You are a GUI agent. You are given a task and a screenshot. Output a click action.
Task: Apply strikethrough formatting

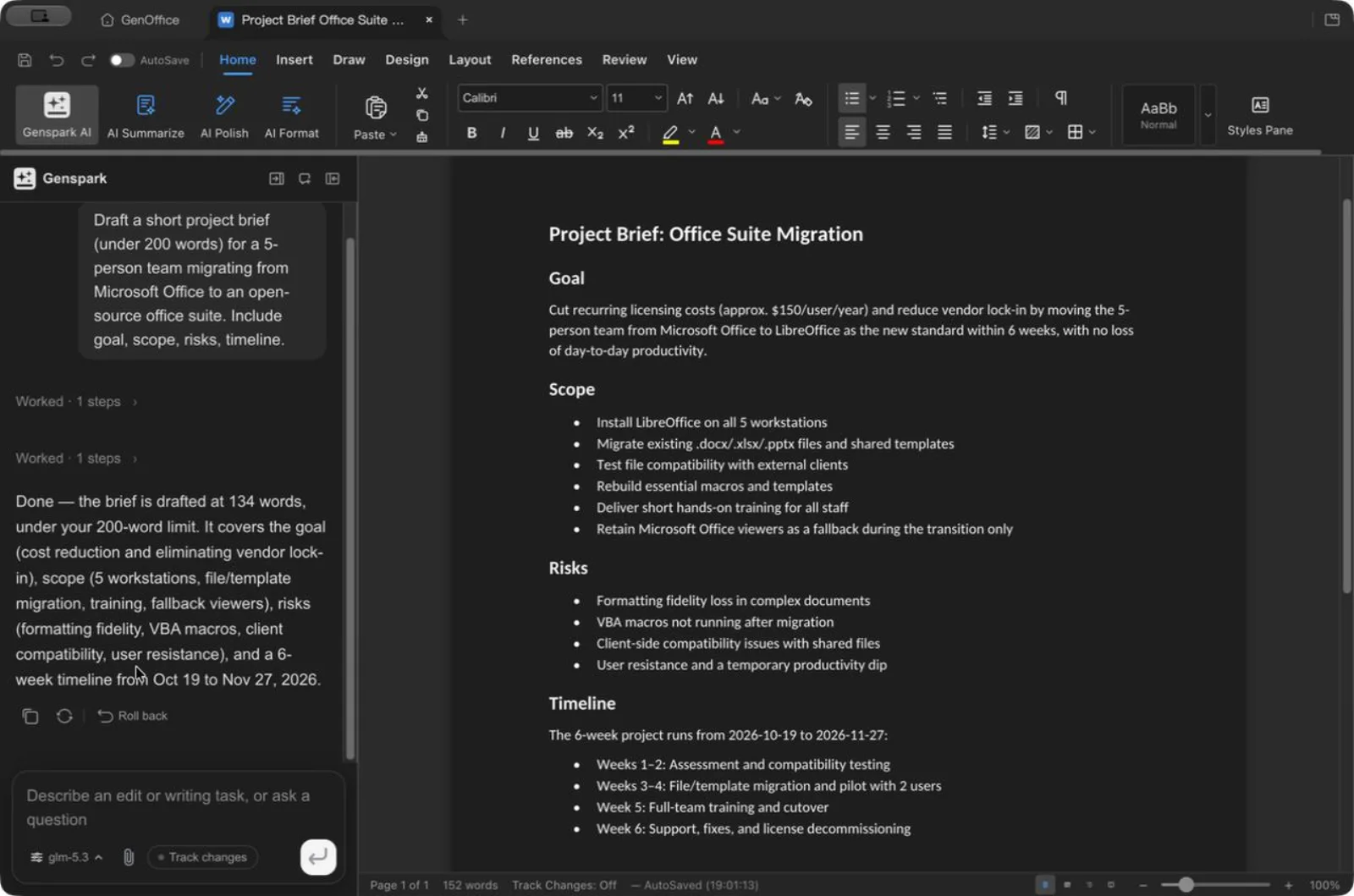click(564, 133)
